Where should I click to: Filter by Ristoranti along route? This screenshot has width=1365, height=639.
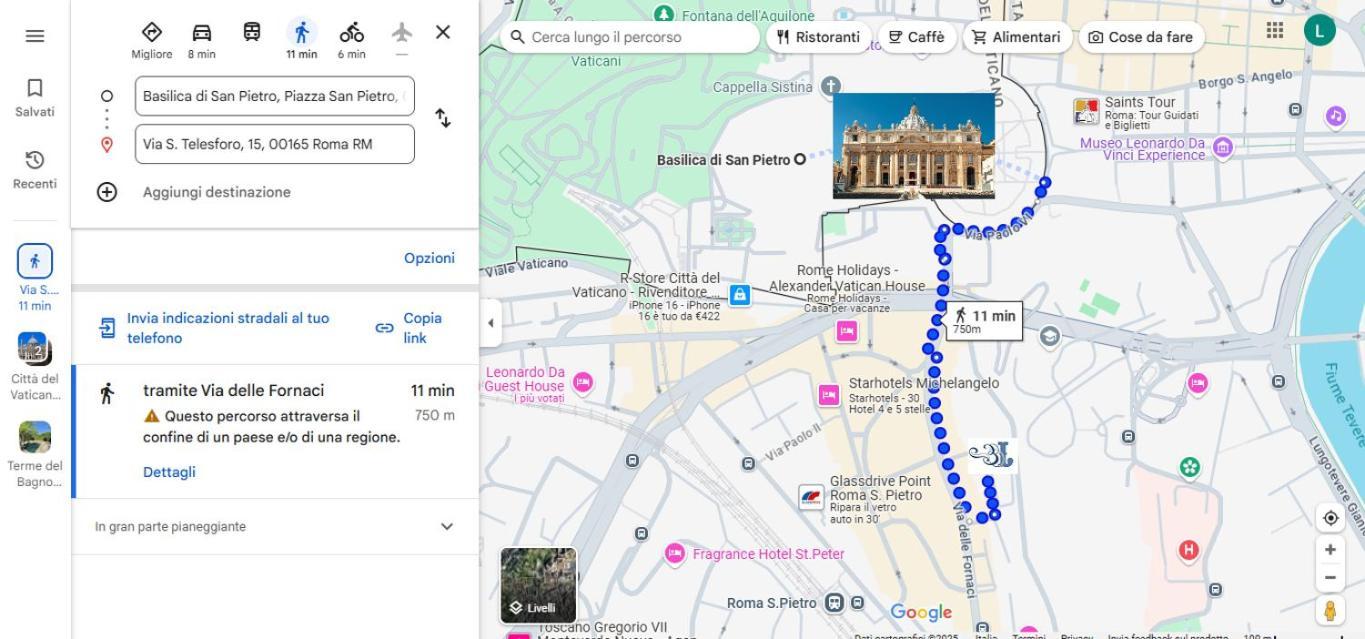point(818,37)
